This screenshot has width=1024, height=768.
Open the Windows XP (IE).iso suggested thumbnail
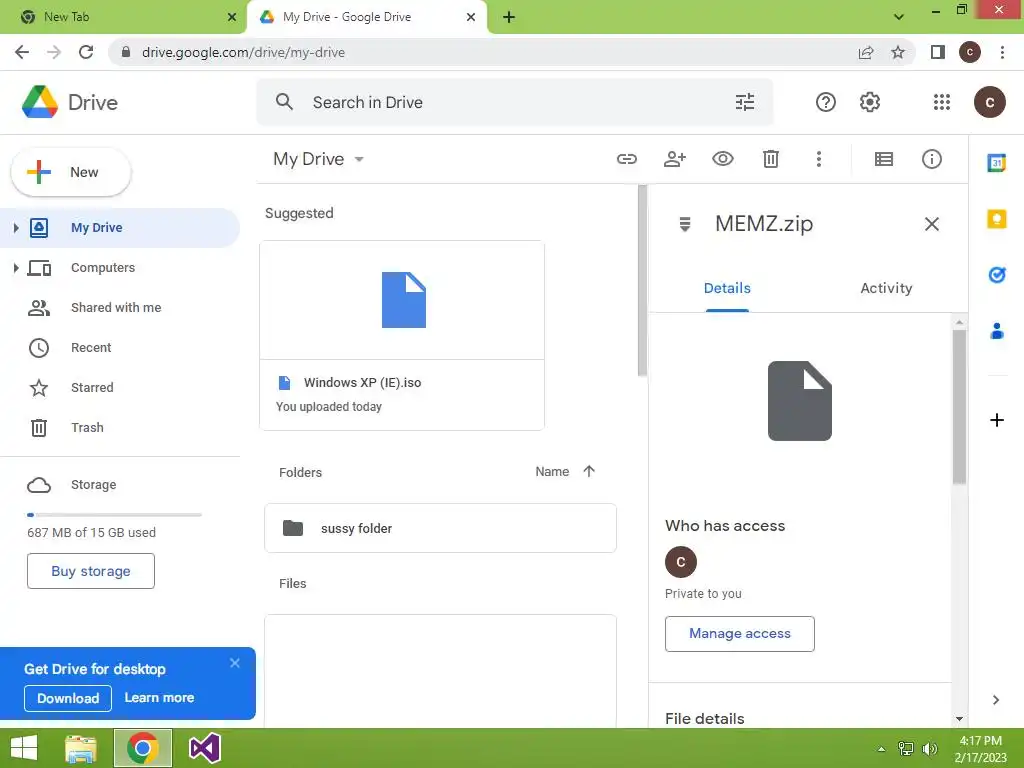pyautogui.click(x=402, y=300)
